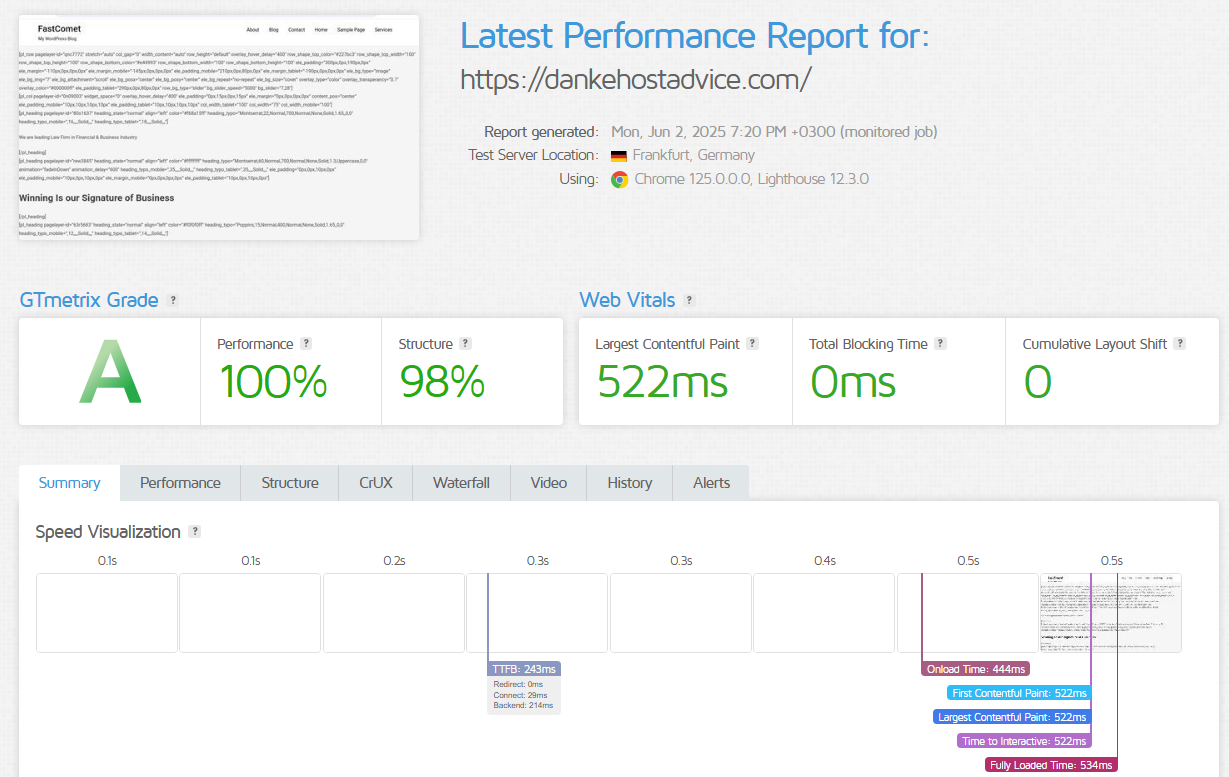Viewport: 1229px width, 777px height.
Task: Click the TTFB: 243ms marker
Action: pyautogui.click(x=525, y=669)
